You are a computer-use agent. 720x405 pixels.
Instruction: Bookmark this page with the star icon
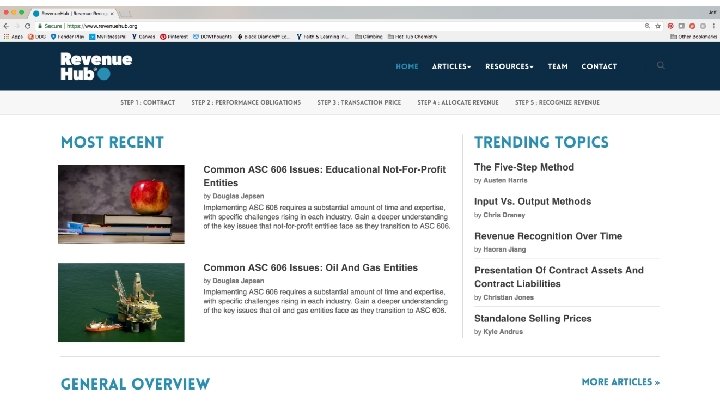(x=658, y=26)
